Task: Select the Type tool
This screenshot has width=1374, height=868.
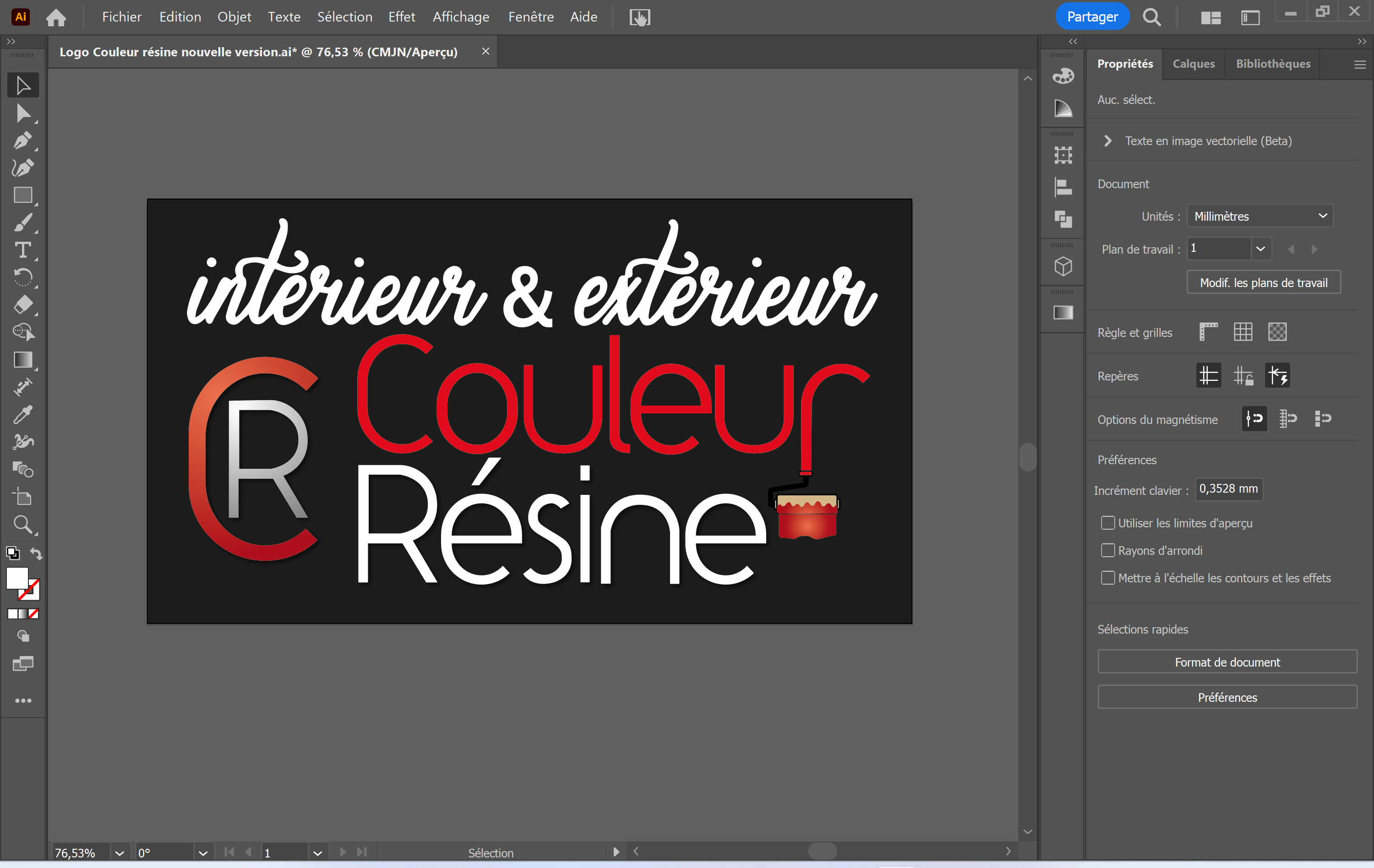Action: pos(23,250)
